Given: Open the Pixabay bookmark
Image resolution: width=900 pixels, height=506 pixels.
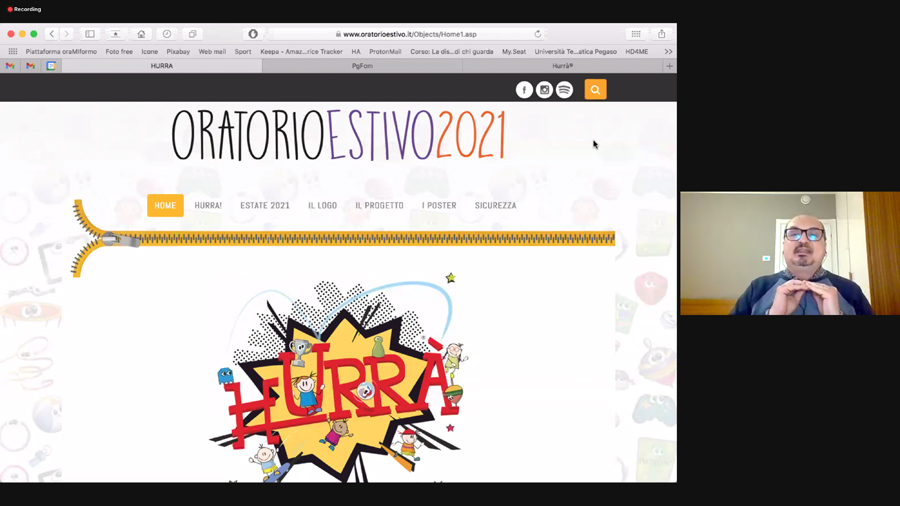Looking at the screenshot, I should tap(178, 52).
